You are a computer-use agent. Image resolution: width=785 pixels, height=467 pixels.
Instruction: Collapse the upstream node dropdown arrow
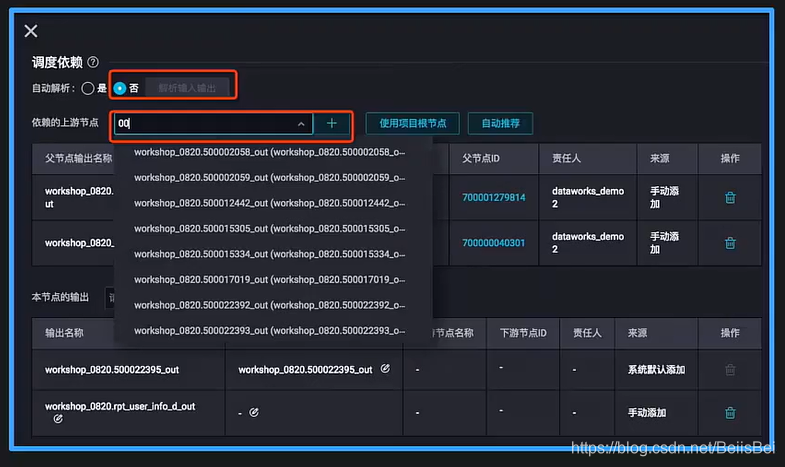[301, 124]
